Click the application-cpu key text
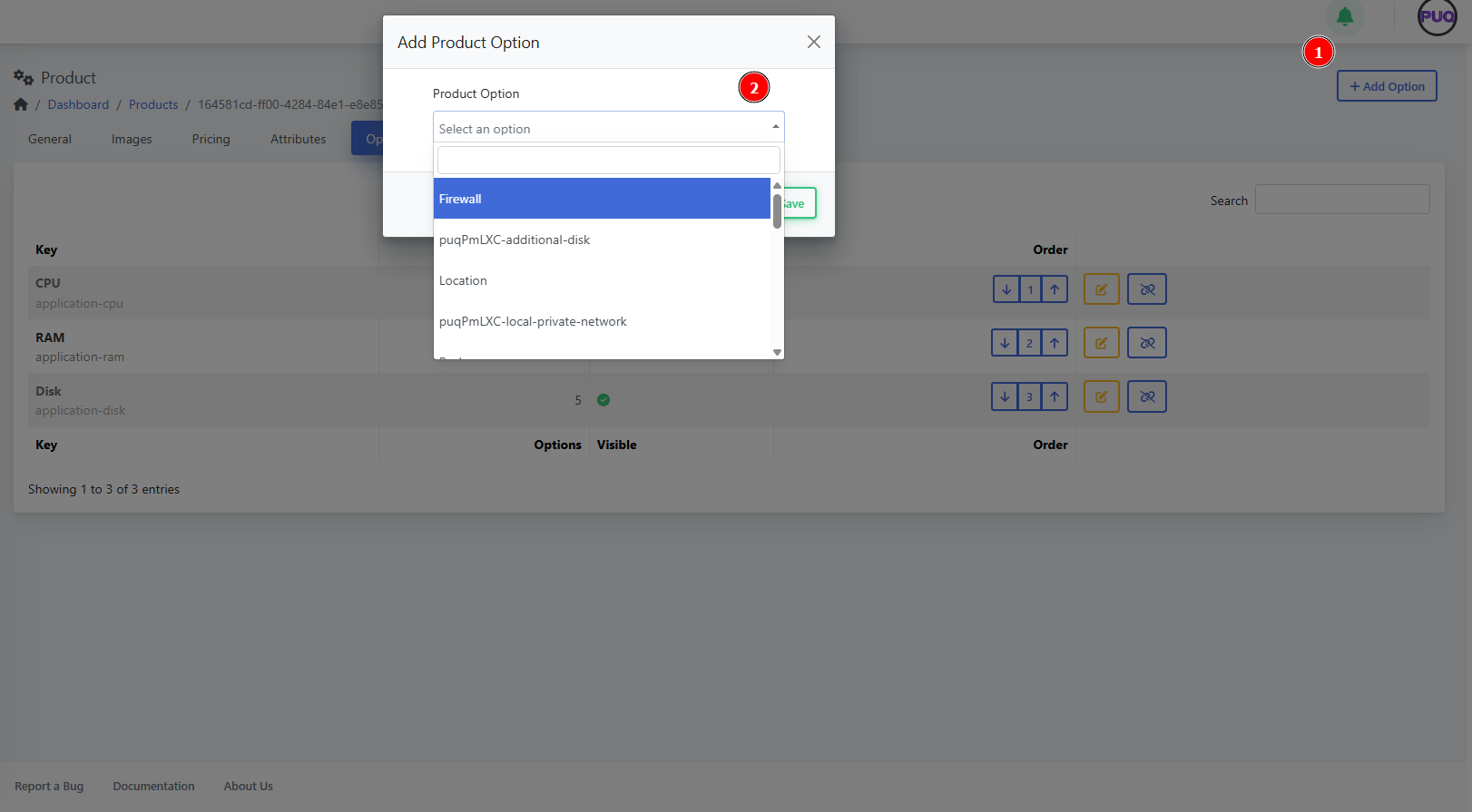The width and height of the screenshot is (1472, 812). click(79, 303)
